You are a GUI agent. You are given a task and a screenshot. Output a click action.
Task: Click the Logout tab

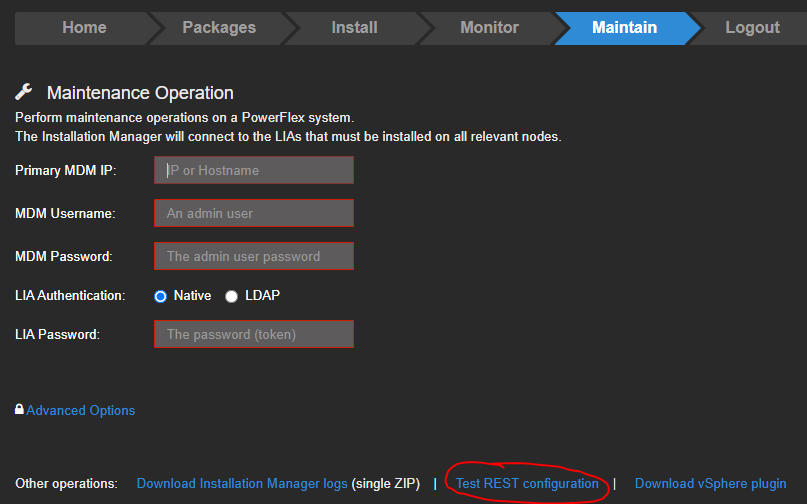point(752,28)
